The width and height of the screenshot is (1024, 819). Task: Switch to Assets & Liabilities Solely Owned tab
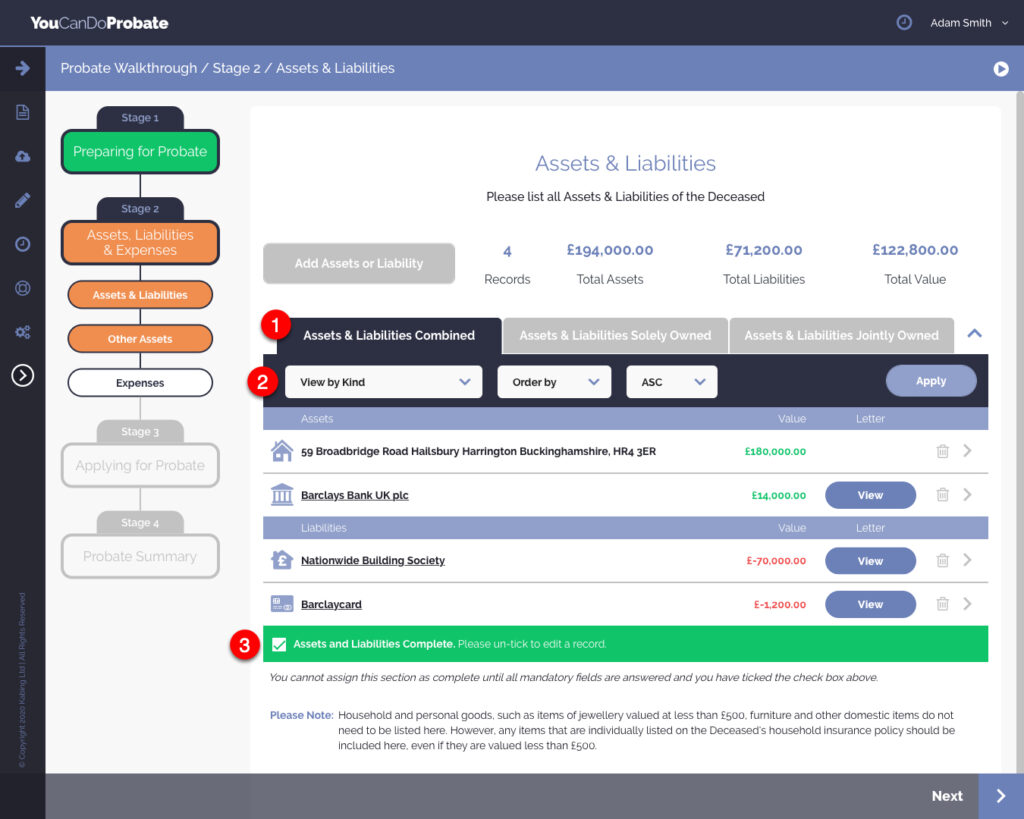pos(615,336)
